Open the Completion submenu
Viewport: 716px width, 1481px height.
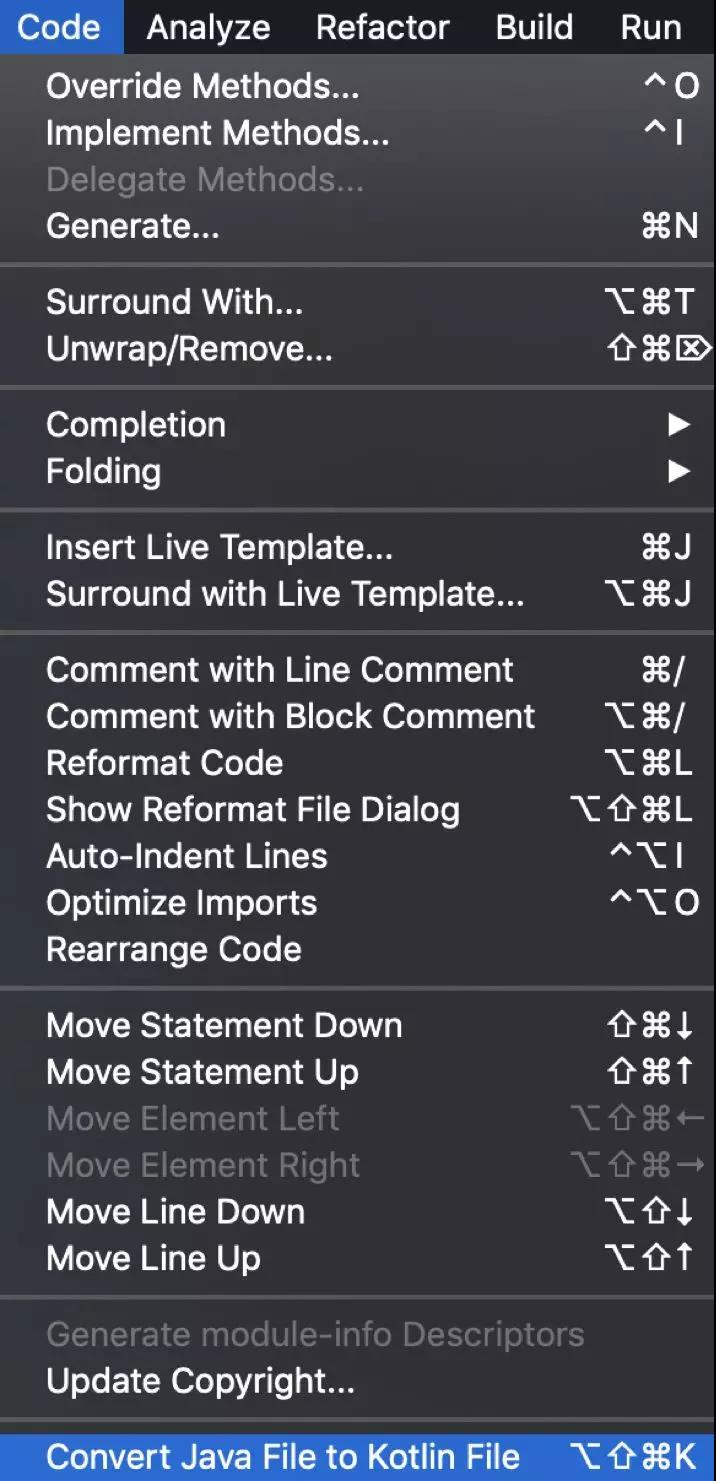coord(358,425)
